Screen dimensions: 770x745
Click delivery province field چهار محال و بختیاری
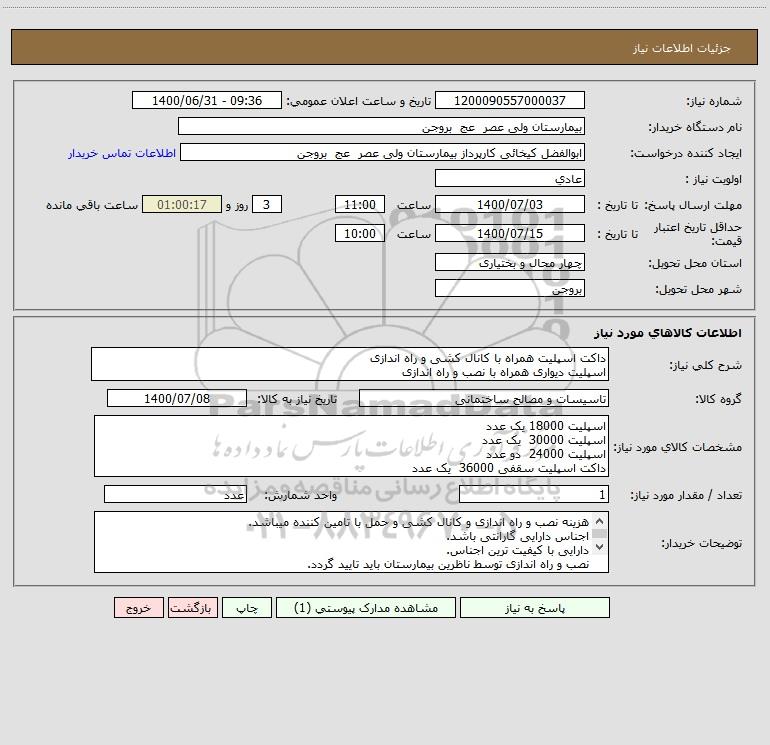pyautogui.click(x=510, y=262)
